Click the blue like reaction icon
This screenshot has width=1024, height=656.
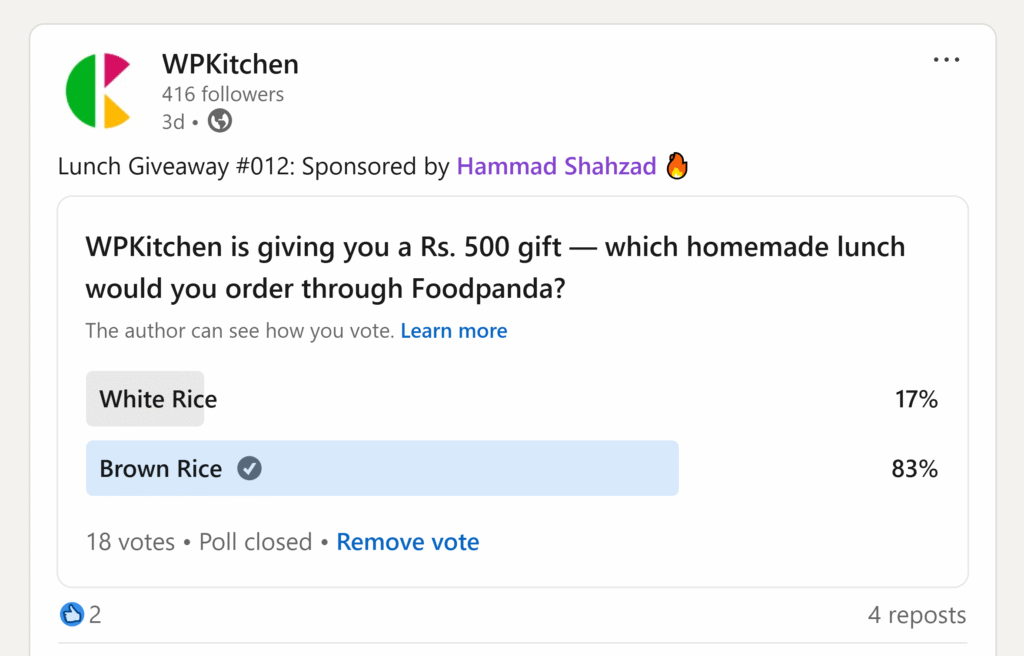pos(72,614)
